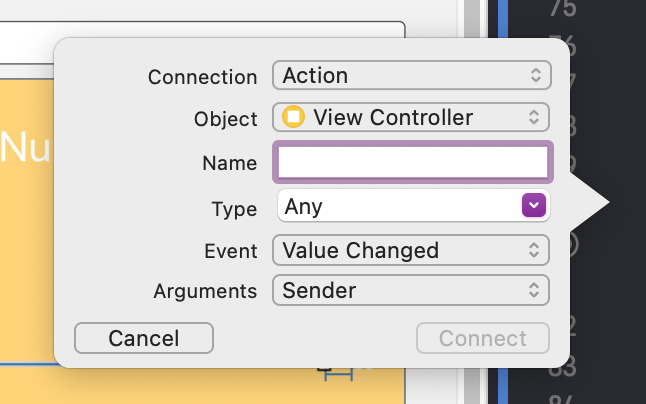Click the "Connection" field label
The width and height of the screenshot is (646, 404).
point(202,76)
